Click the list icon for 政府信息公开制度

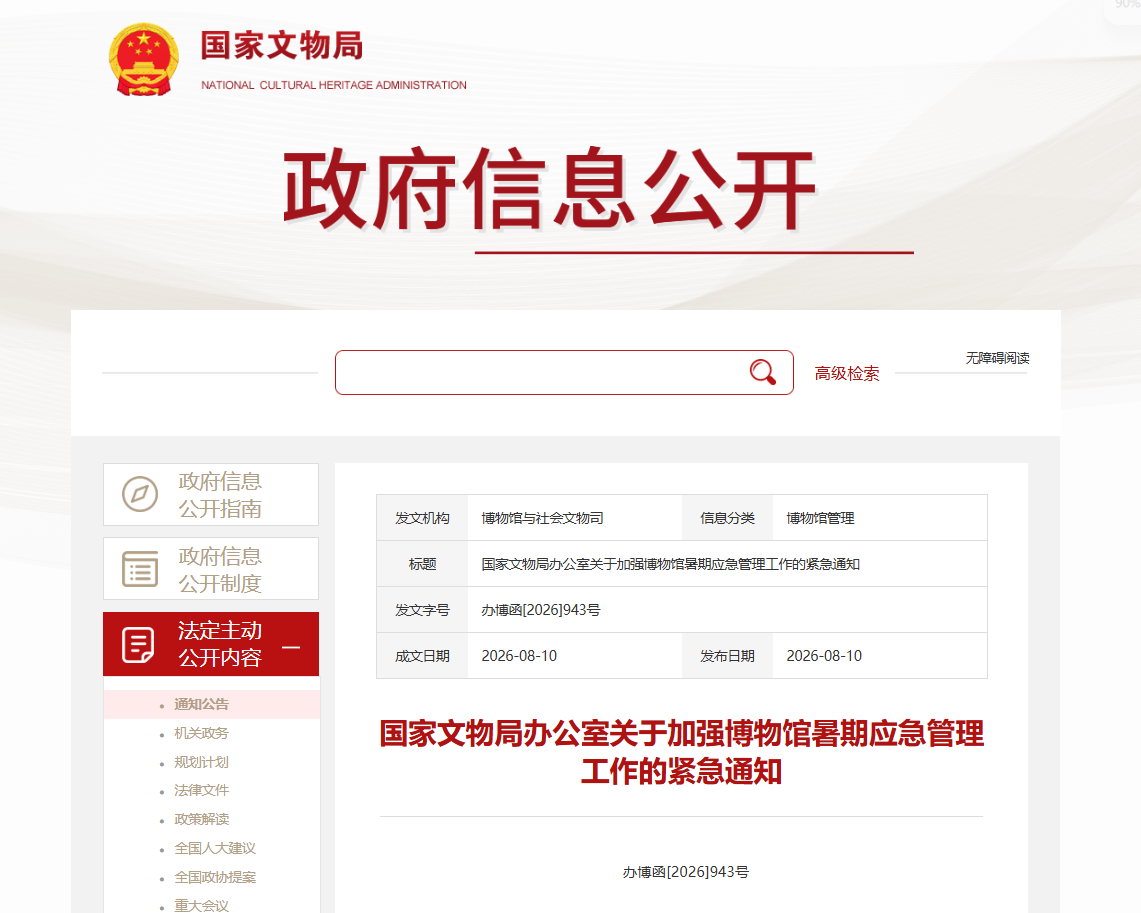tap(140, 568)
